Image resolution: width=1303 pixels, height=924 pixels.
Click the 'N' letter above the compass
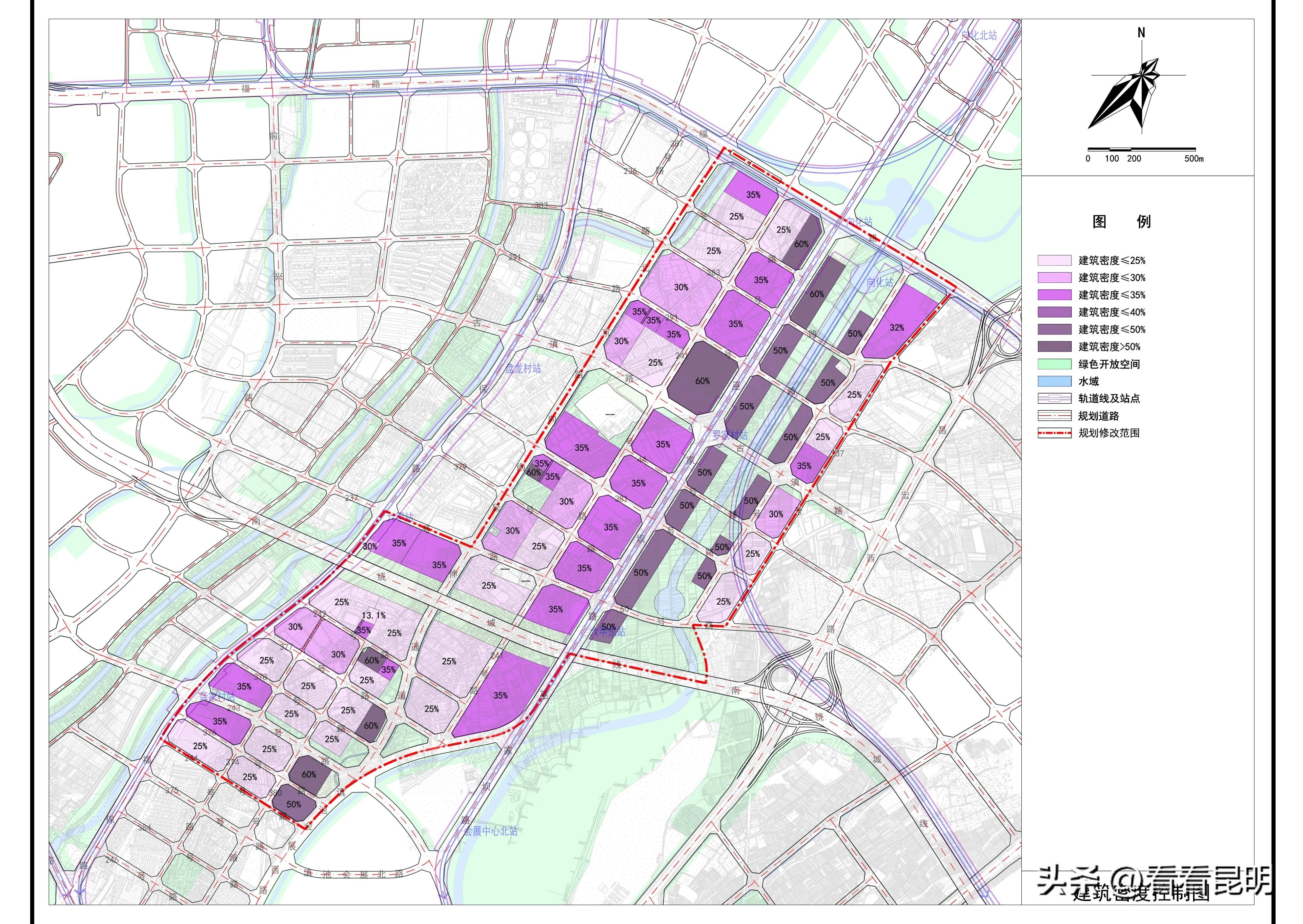[1141, 33]
